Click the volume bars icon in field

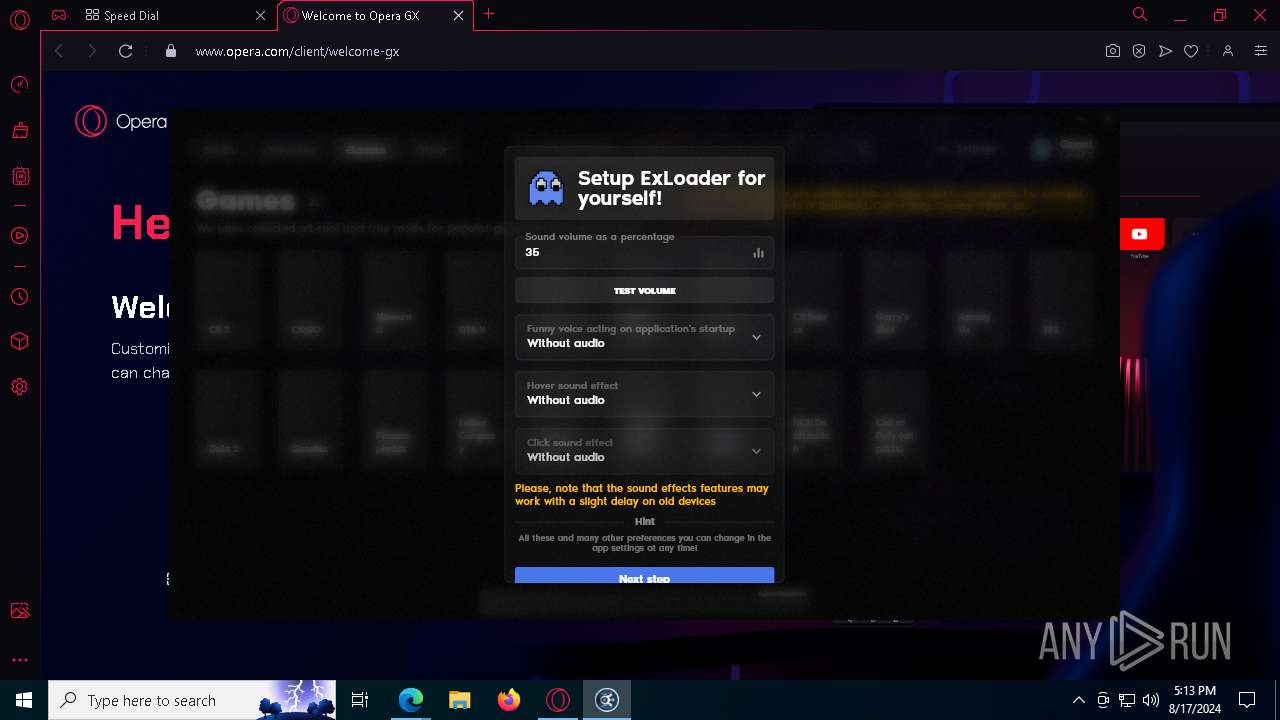758,253
